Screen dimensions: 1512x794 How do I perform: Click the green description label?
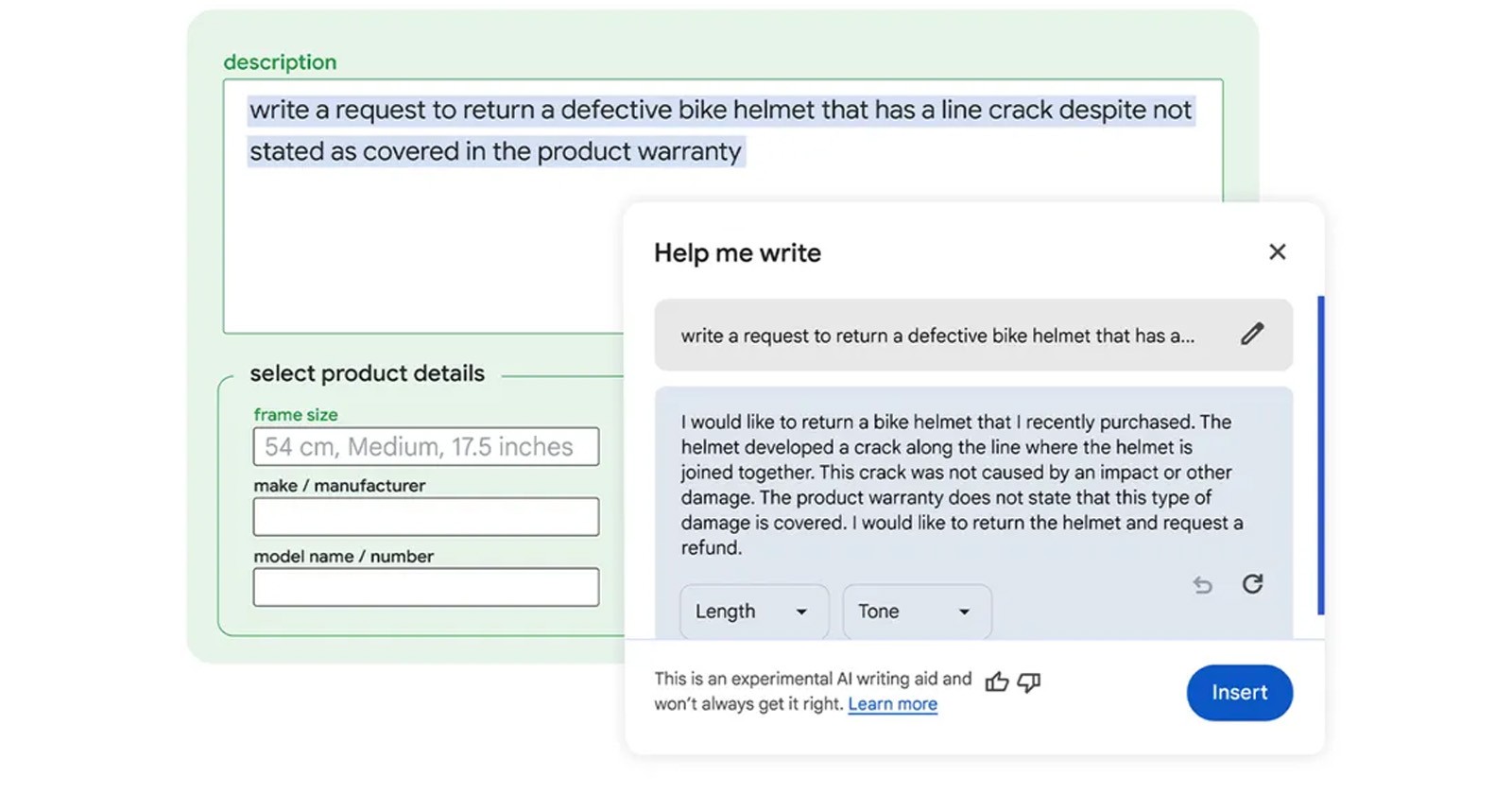[280, 62]
